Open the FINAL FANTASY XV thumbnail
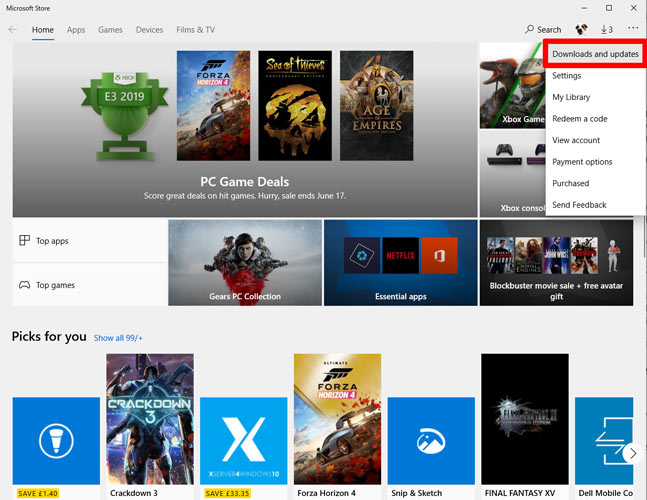Image resolution: width=647 pixels, height=500 pixels. [x=525, y=419]
